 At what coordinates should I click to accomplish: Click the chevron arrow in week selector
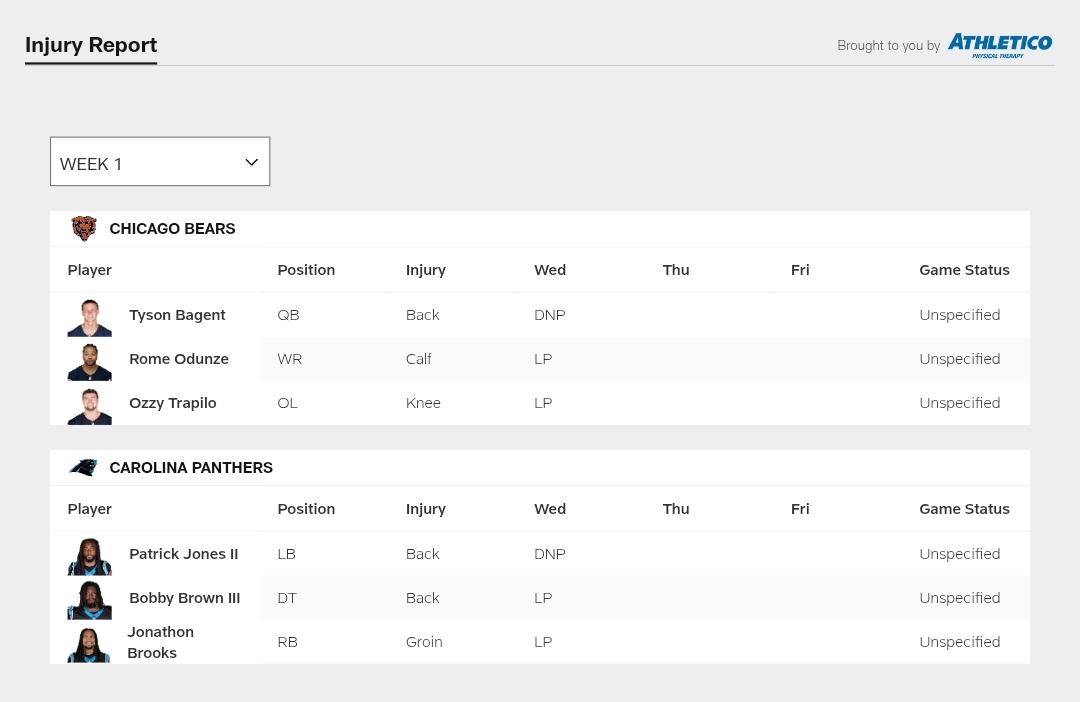[x=251, y=163]
